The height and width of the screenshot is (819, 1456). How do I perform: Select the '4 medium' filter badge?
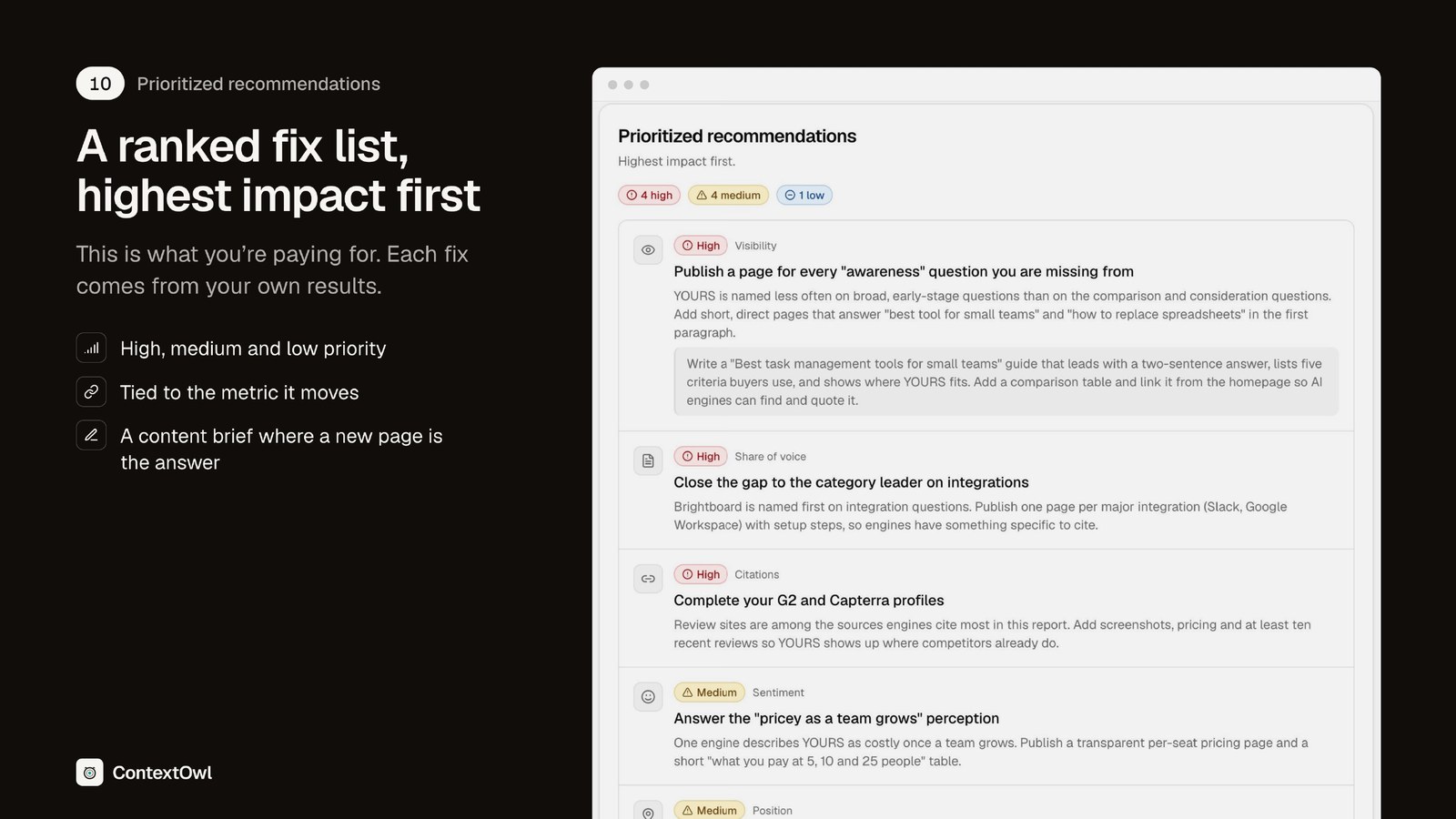[x=728, y=196]
